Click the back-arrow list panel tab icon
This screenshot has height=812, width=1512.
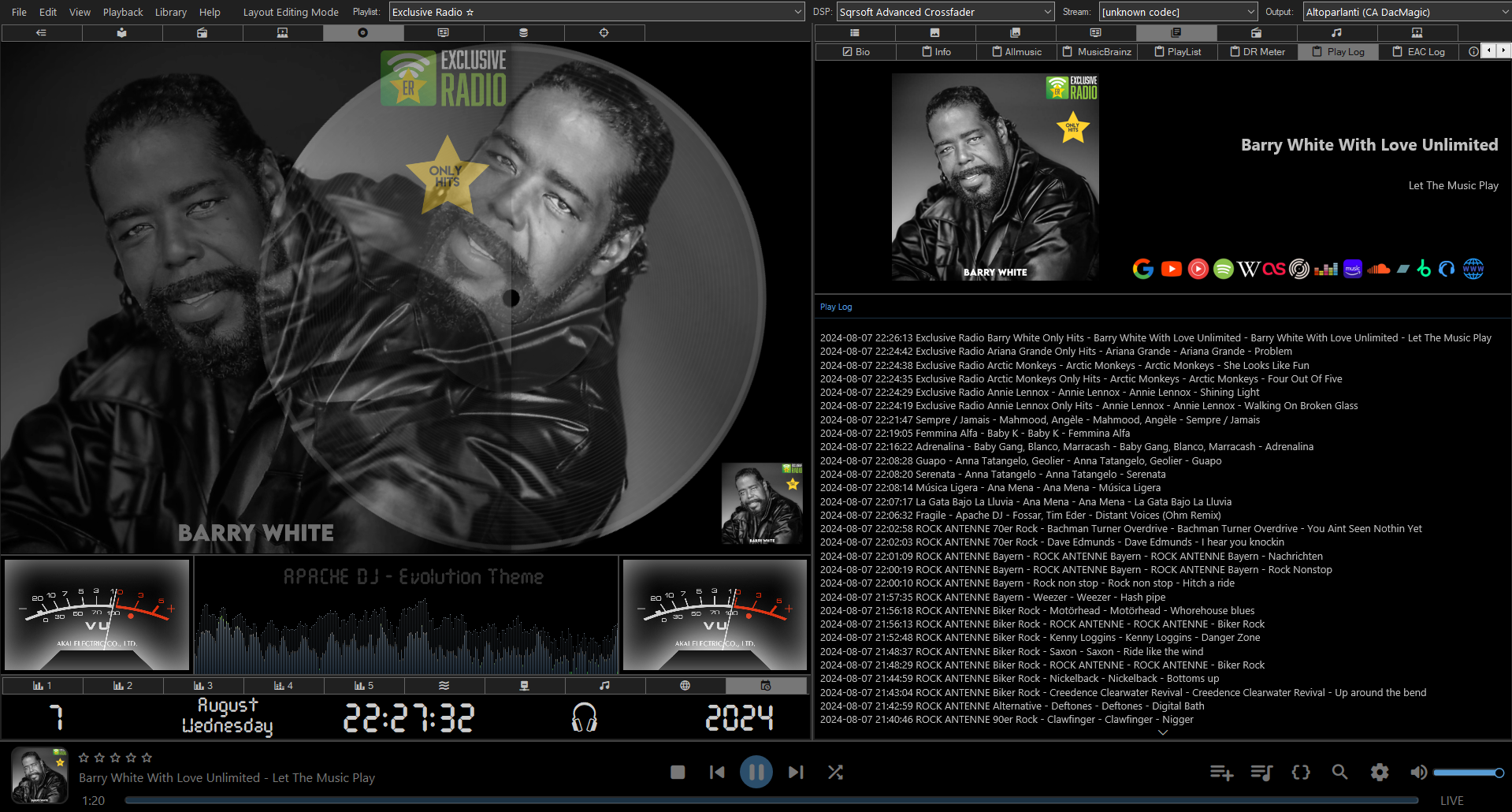[42, 32]
